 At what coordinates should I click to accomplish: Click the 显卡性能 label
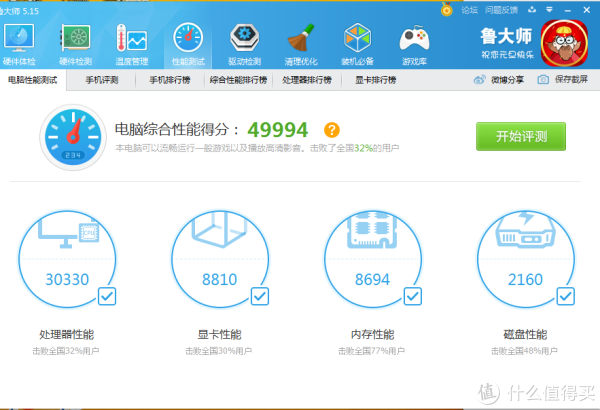pos(220,335)
